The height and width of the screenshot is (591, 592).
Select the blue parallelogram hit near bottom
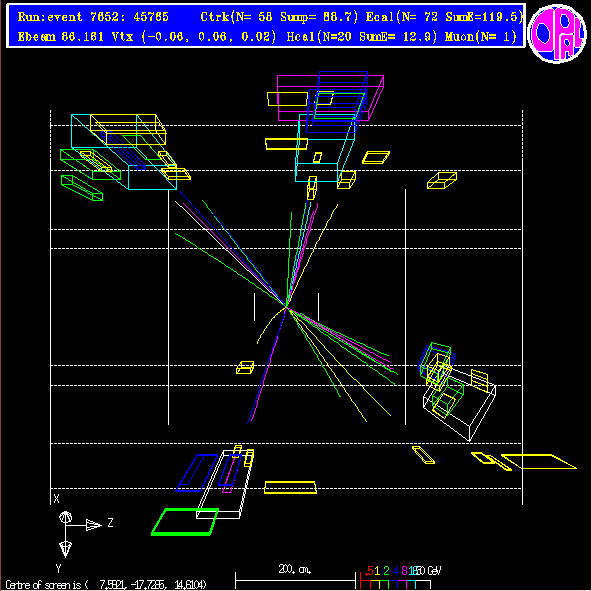[x=196, y=473]
